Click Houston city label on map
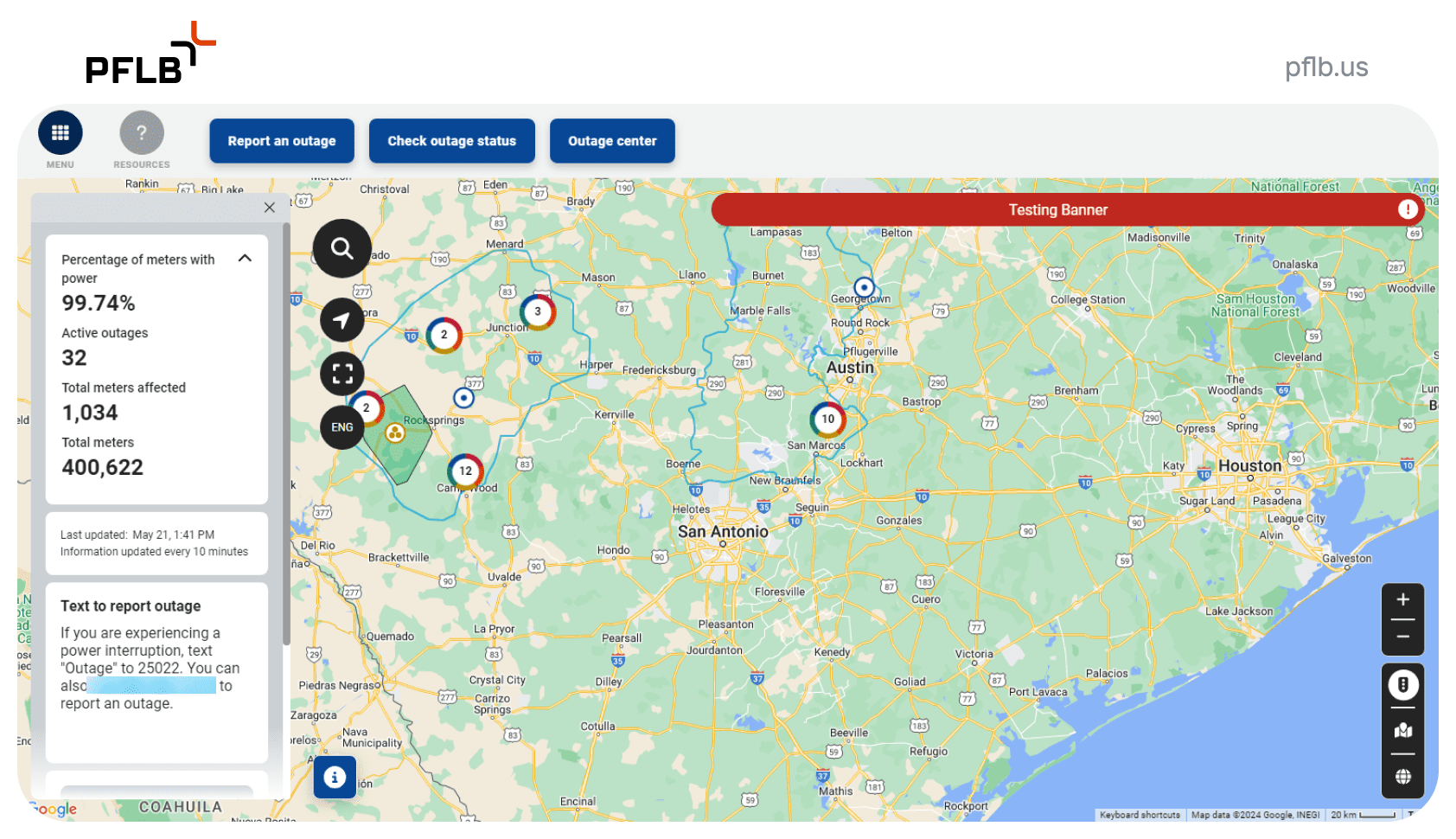 pyautogui.click(x=1249, y=465)
